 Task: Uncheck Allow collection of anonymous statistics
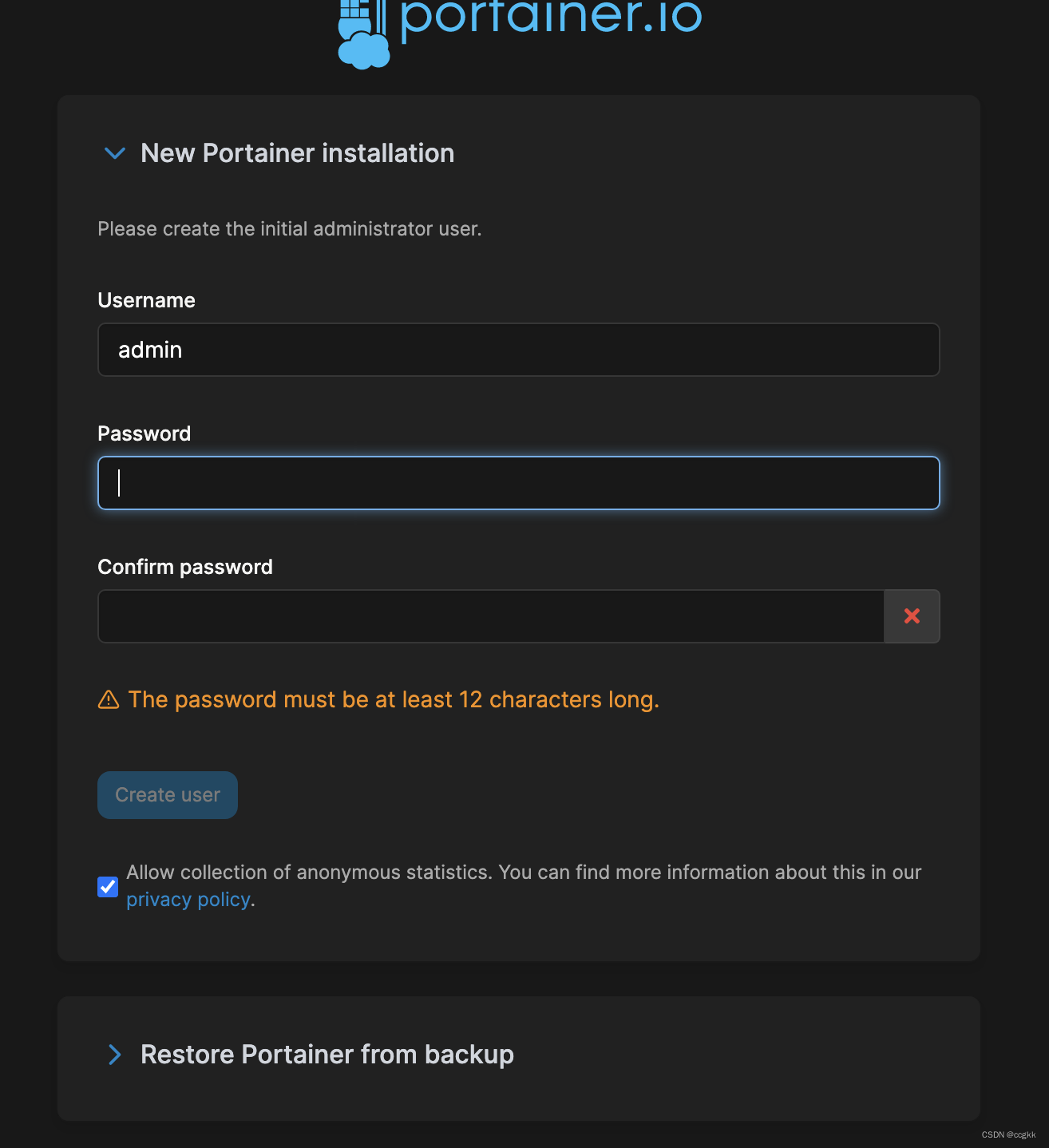pos(108,886)
